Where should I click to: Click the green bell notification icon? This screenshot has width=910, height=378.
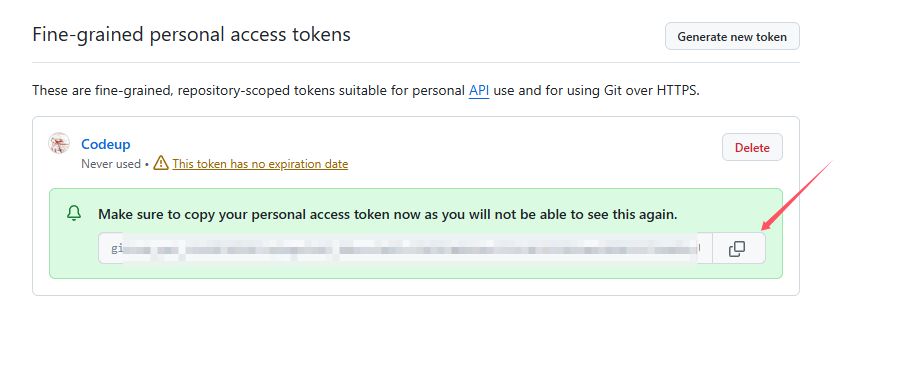[74, 214]
